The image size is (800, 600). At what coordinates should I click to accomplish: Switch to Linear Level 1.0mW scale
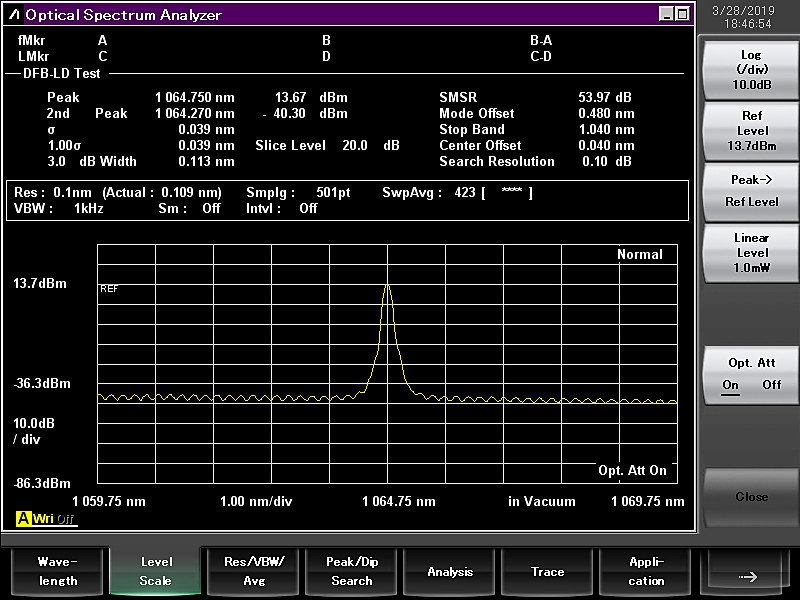click(752, 252)
